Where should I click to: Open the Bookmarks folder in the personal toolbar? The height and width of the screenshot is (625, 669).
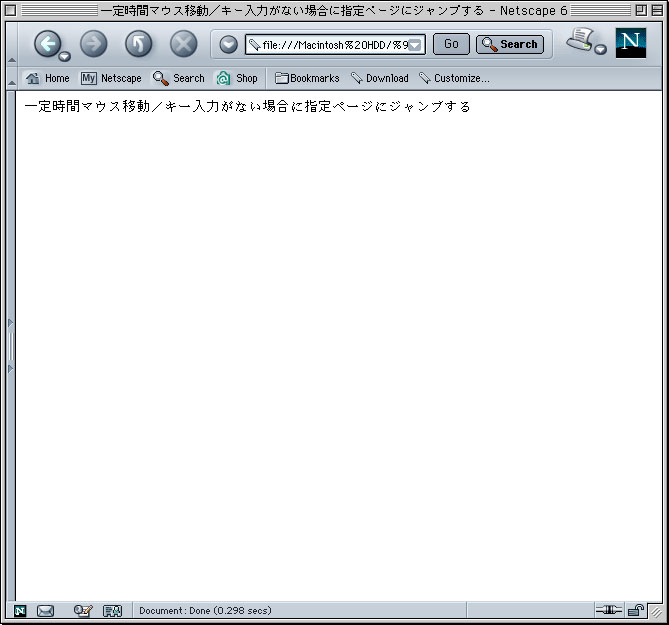click(307, 78)
